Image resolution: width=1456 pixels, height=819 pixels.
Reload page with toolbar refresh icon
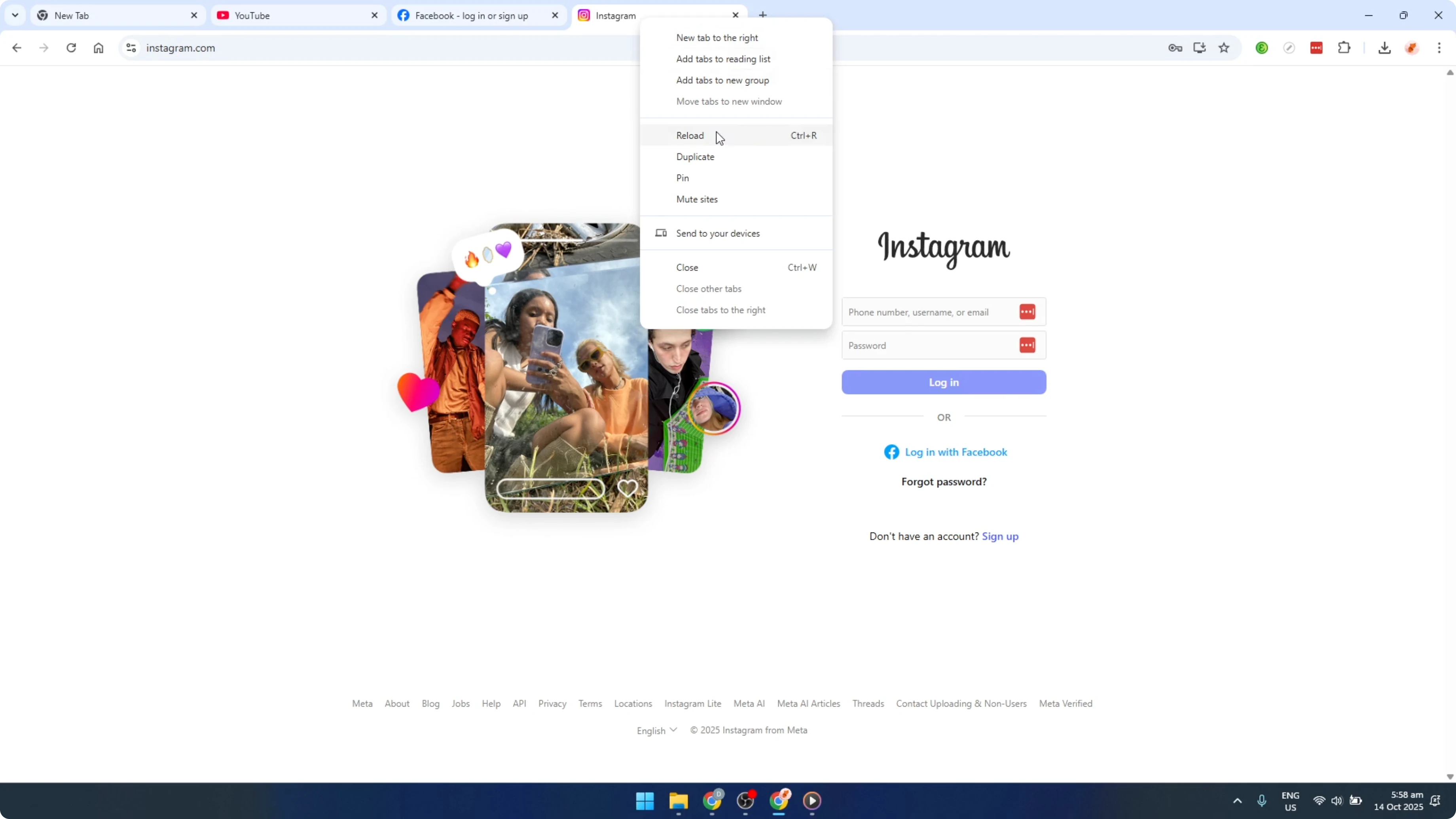71,48
